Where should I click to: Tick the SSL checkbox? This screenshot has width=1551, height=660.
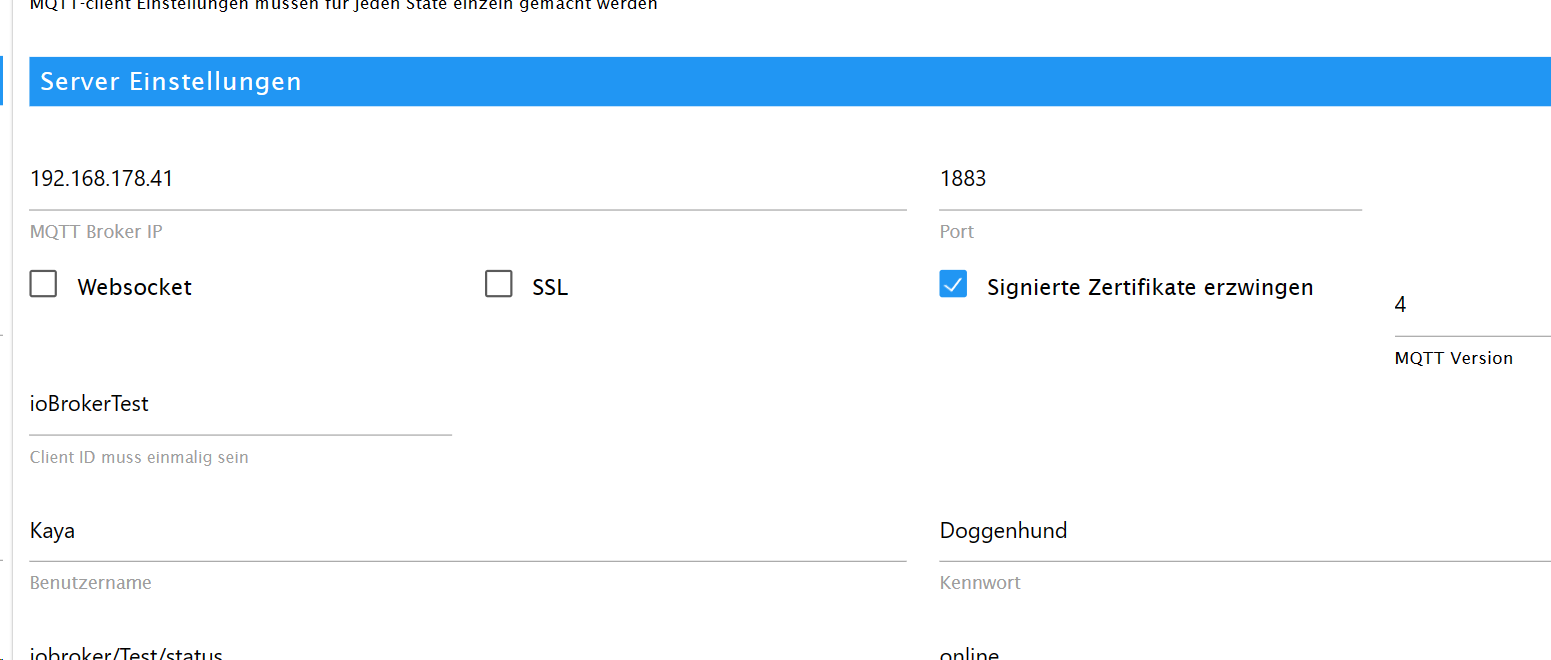[498, 285]
